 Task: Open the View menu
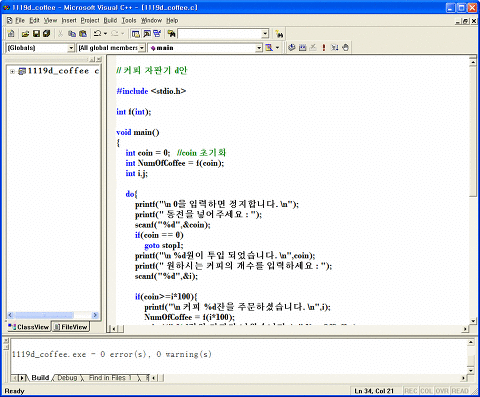click(50, 21)
